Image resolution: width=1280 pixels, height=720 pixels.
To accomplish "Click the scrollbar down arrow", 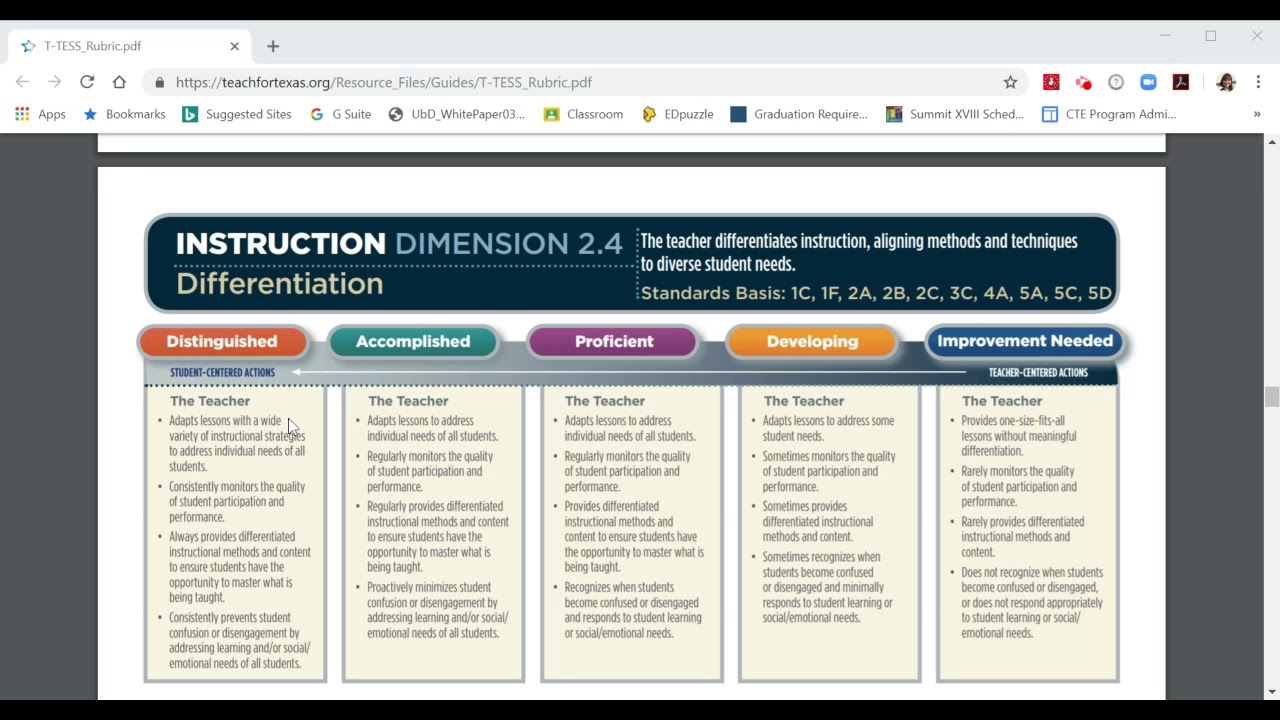I will tap(1272, 692).
